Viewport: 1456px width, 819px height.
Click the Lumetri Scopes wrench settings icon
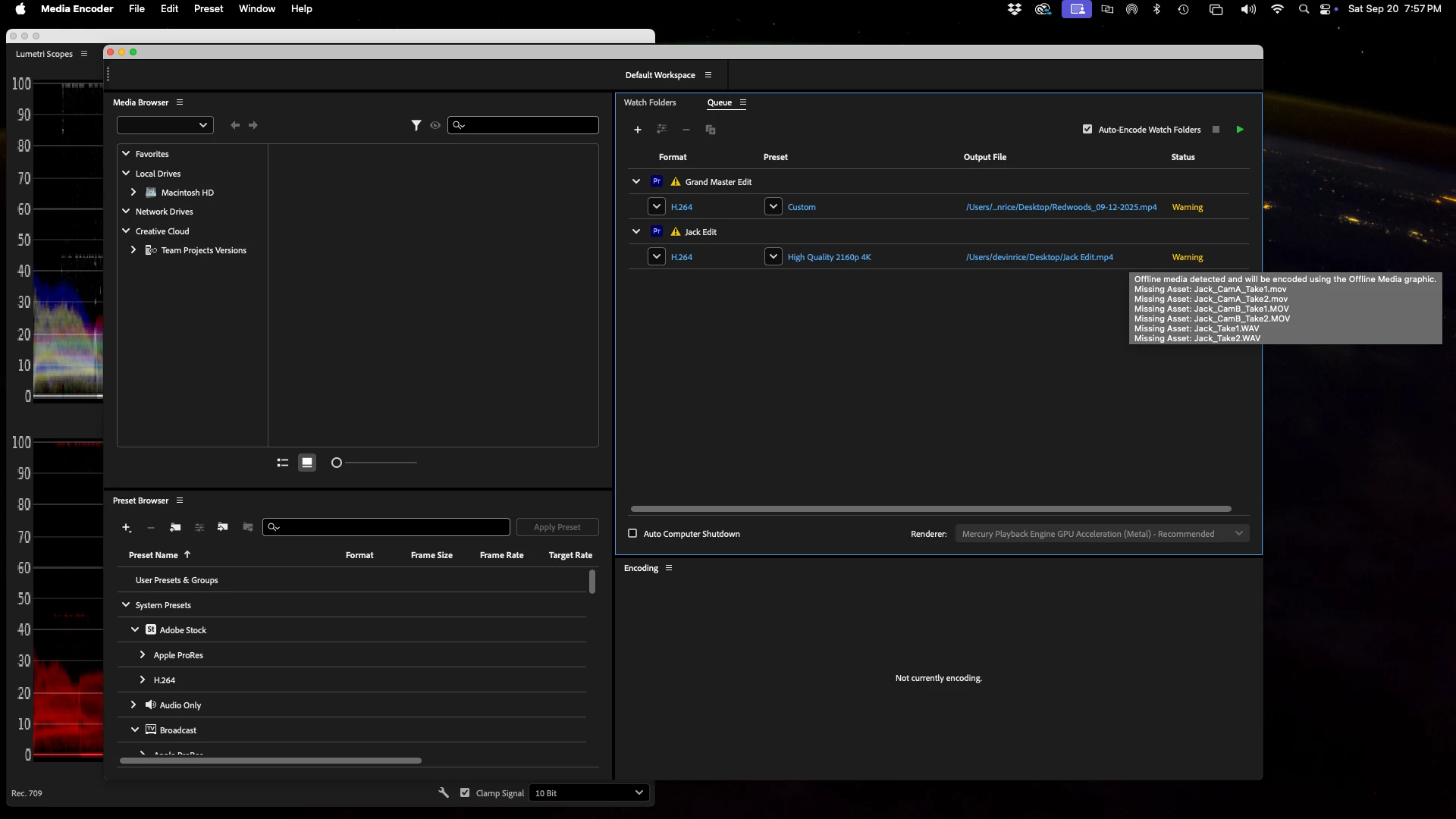(x=444, y=792)
